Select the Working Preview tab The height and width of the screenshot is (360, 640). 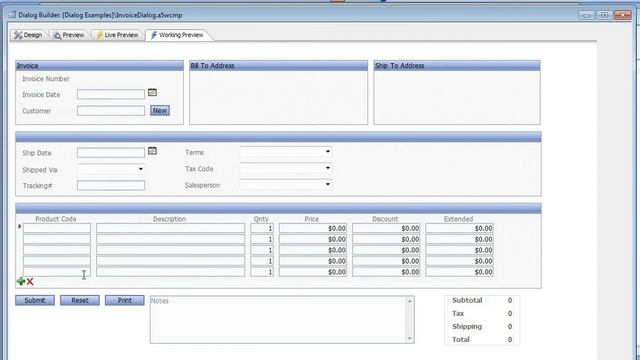click(177, 35)
